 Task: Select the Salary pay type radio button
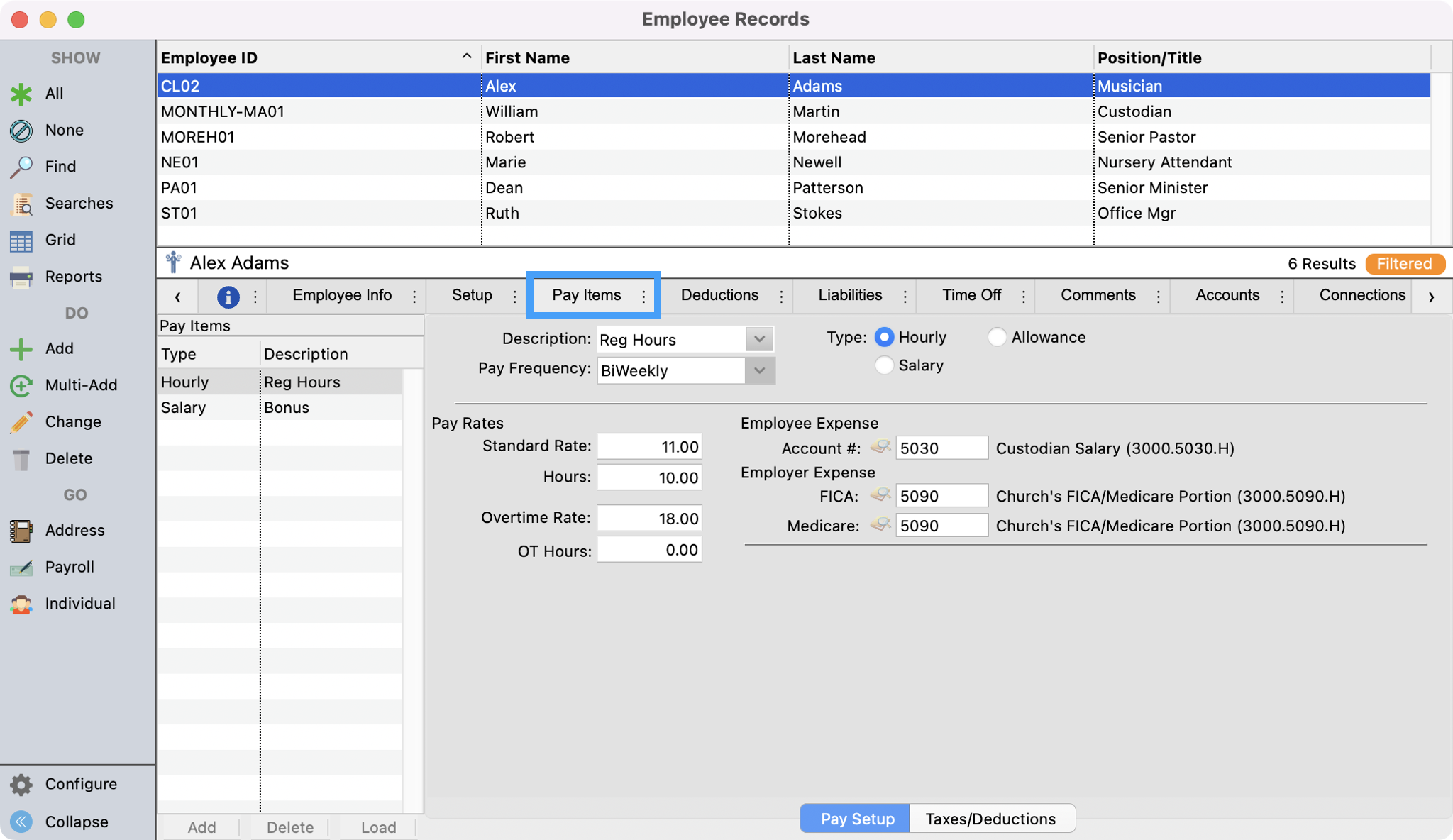coord(884,365)
